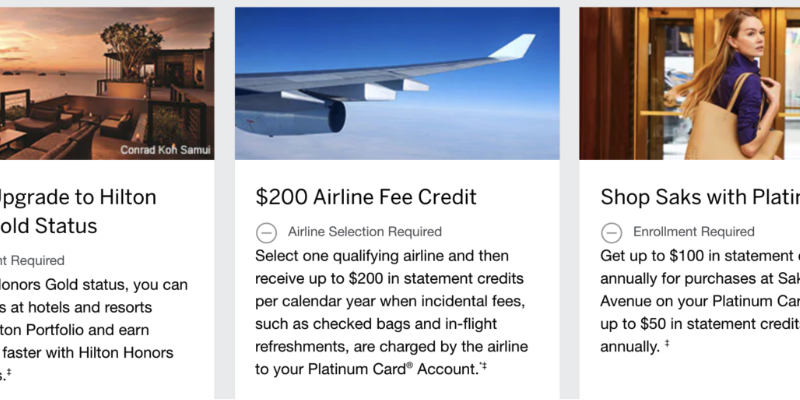
Task: Click the Hilton Honors Gold description text
Action: [94, 330]
